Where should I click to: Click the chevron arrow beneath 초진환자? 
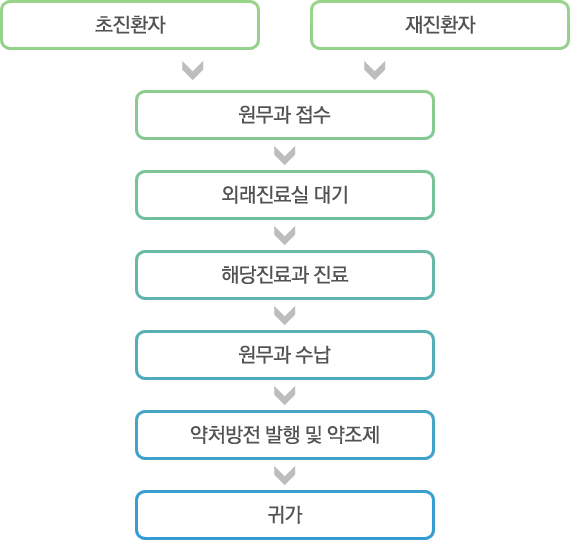point(192,71)
